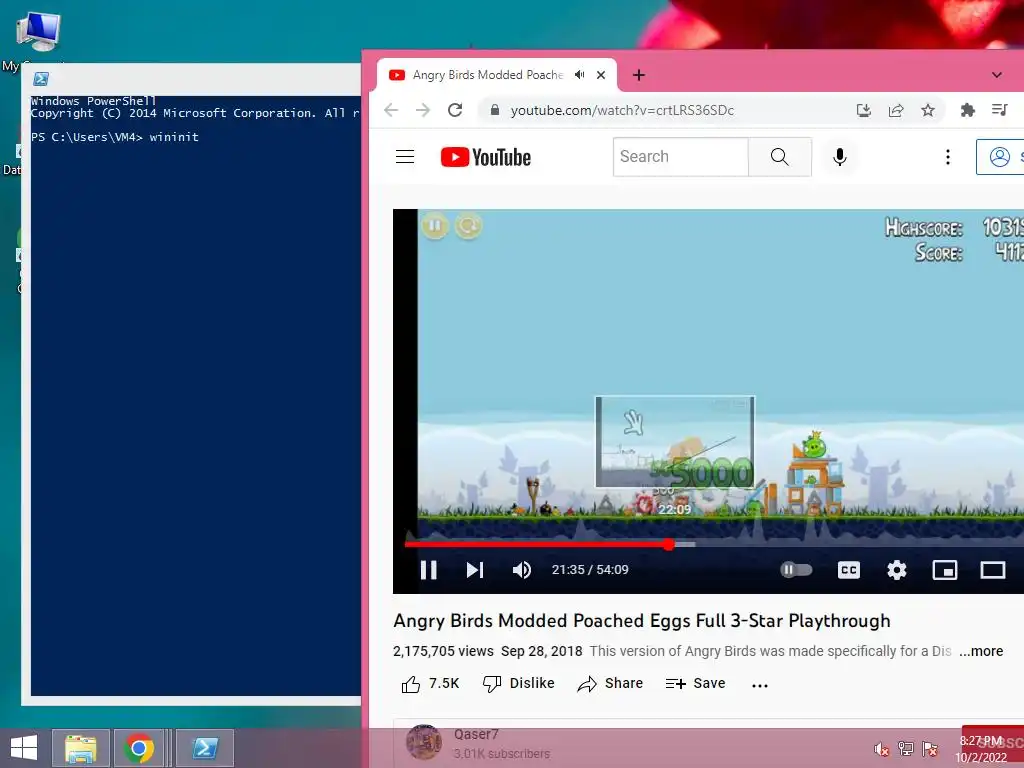Open Action Center flag tray icon
Screen dimensions: 1024x768
[930, 749]
